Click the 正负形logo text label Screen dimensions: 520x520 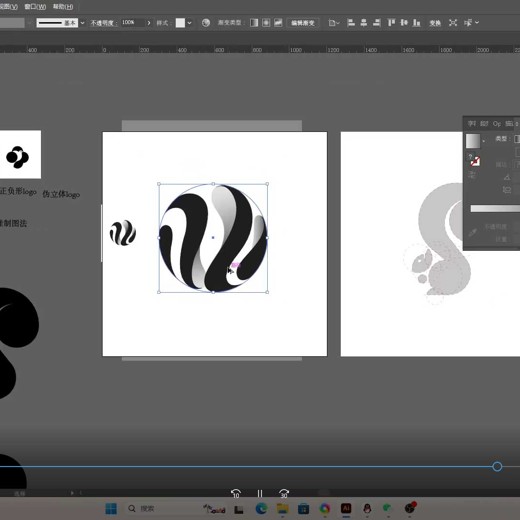(x=18, y=191)
